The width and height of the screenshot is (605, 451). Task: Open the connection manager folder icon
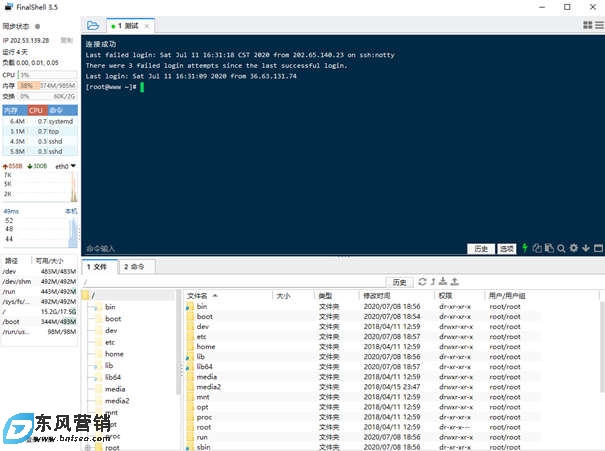[93, 25]
